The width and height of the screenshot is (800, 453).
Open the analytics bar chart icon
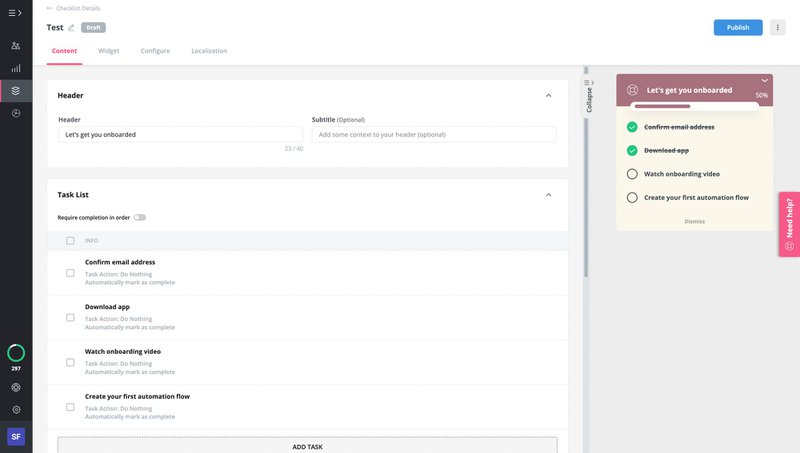coord(16,68)
